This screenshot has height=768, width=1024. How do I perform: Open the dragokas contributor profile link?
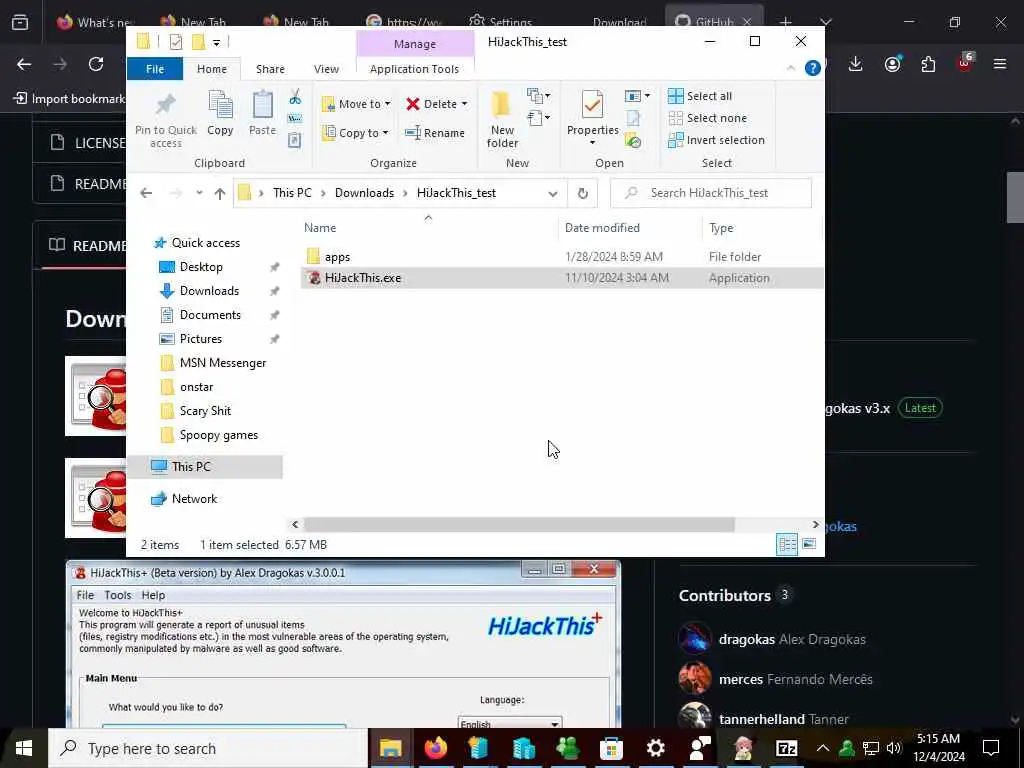click(x=746, y=639)
